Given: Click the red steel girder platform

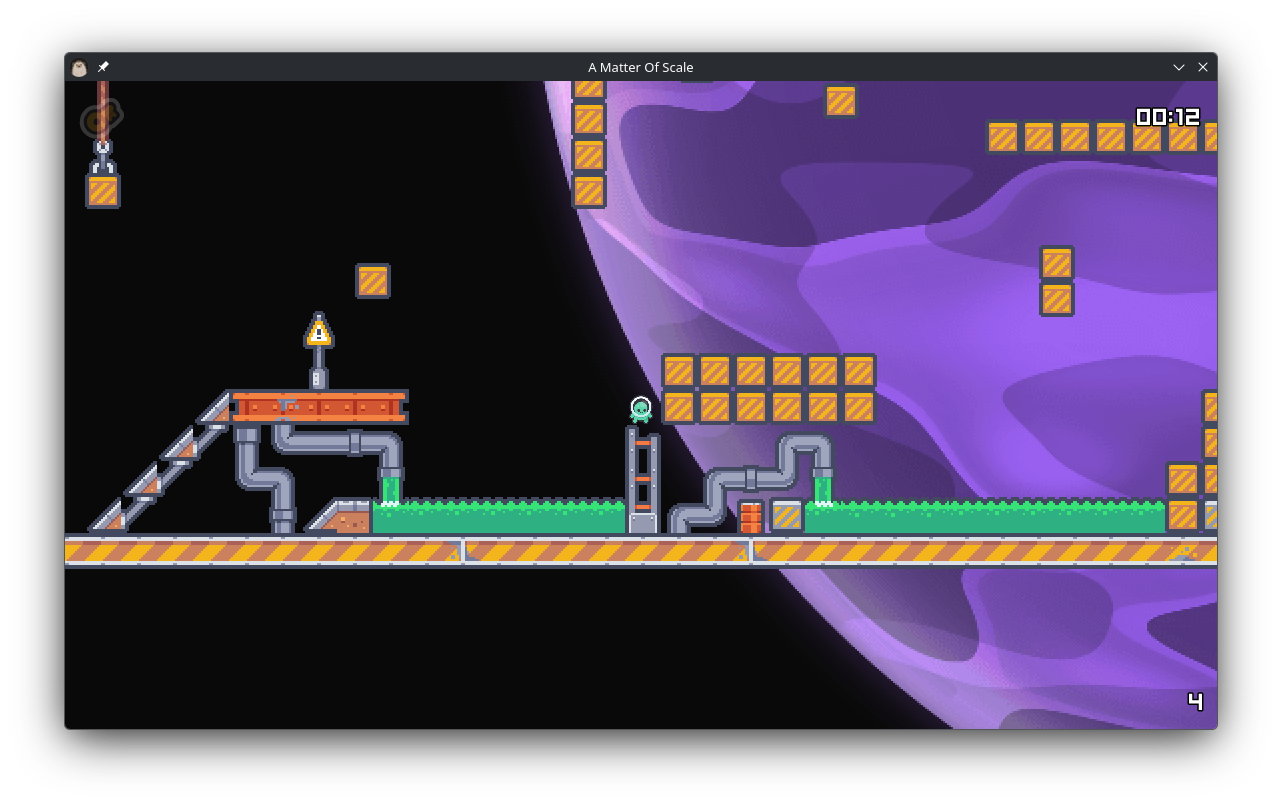Looking at the screenshot, I should (x=320, y=407).
